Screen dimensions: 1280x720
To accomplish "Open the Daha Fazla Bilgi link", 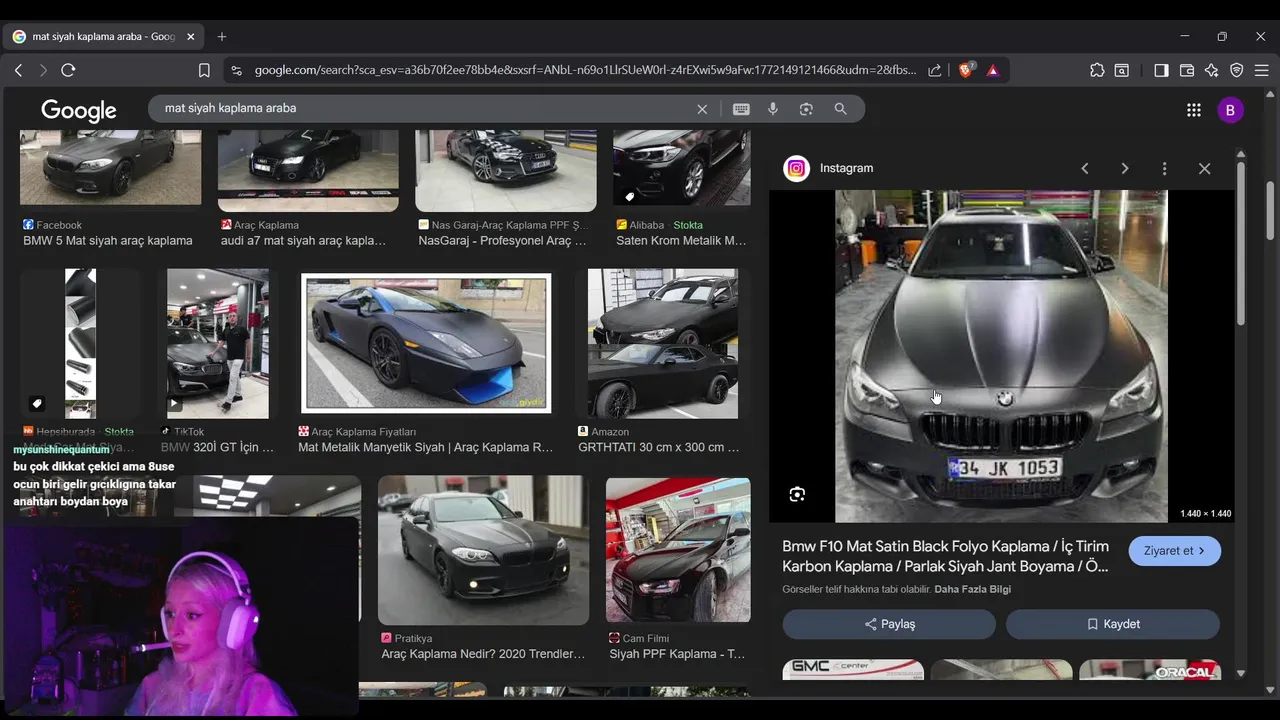I will coord(972,589).
